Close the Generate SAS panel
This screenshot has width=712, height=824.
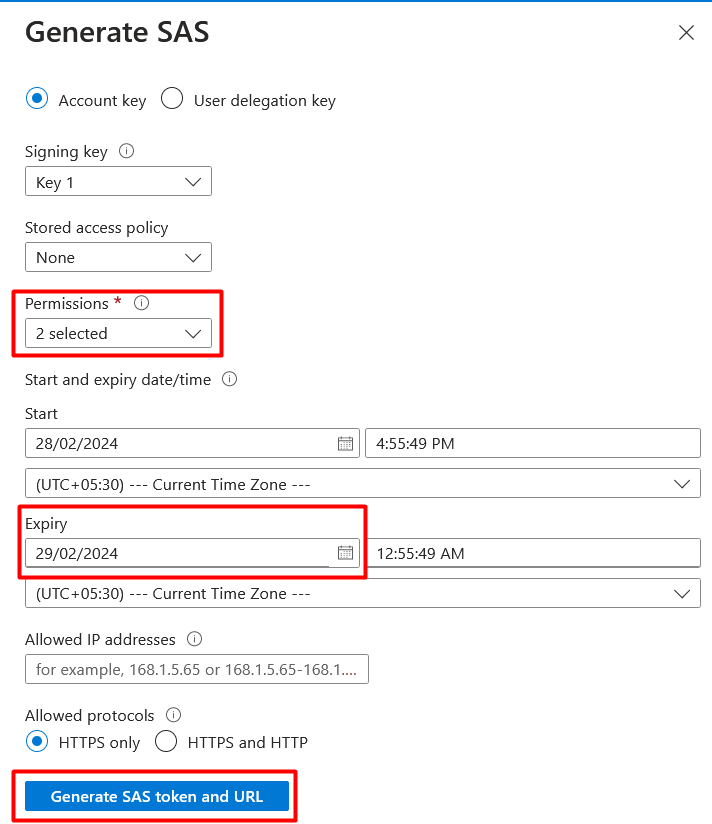[686, 33]
